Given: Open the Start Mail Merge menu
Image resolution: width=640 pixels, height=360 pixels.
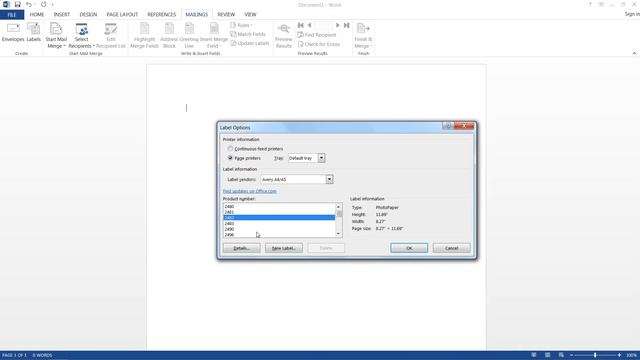Looking at the screenshot, I should [56, 36].
